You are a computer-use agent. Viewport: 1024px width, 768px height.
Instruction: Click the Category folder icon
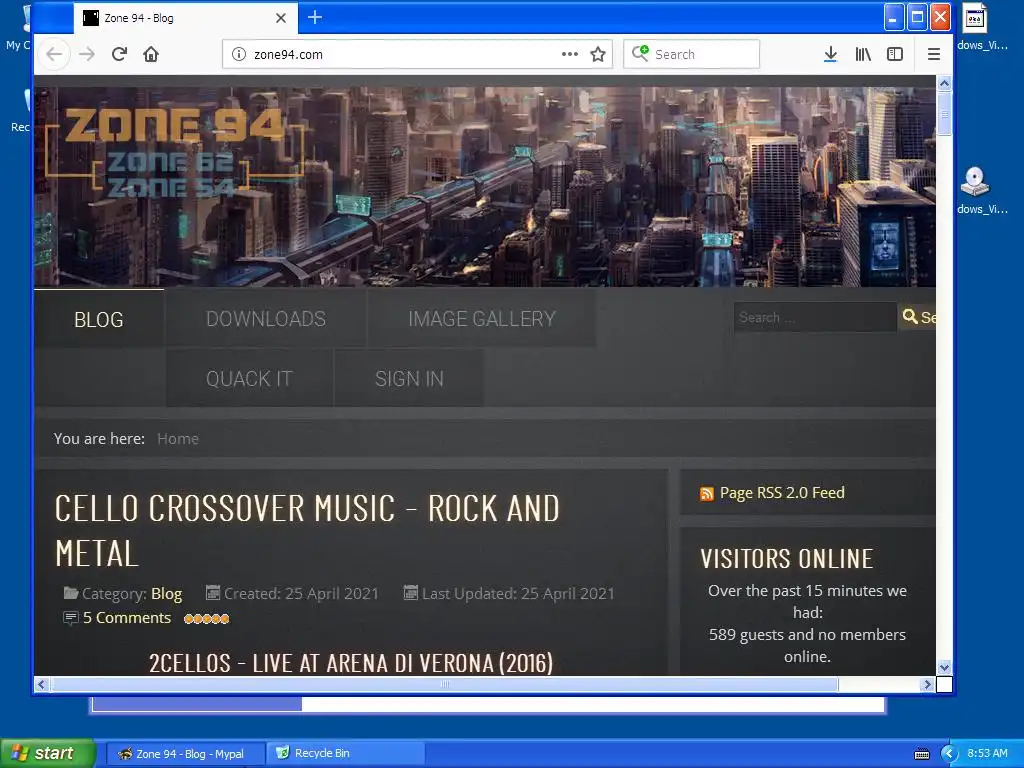click(71, 593)
